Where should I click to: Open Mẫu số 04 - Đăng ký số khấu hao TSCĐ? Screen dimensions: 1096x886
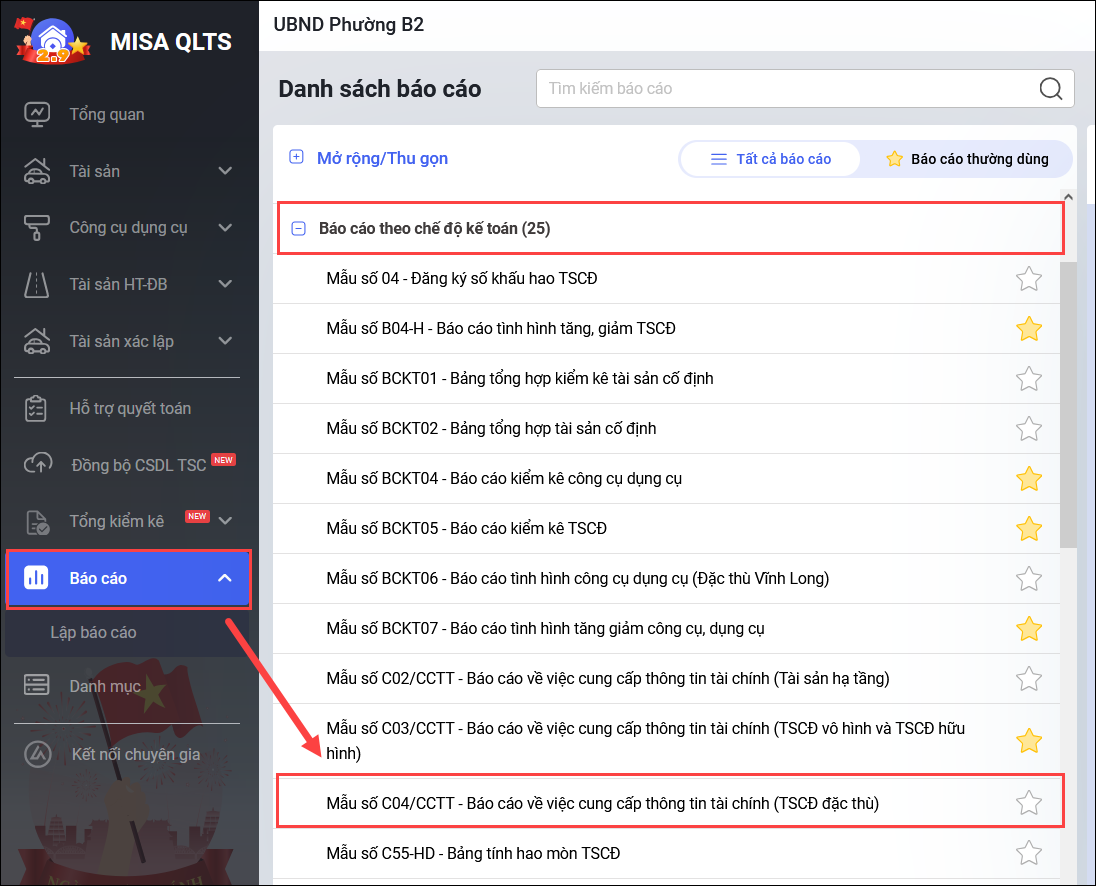coord(462,278)
